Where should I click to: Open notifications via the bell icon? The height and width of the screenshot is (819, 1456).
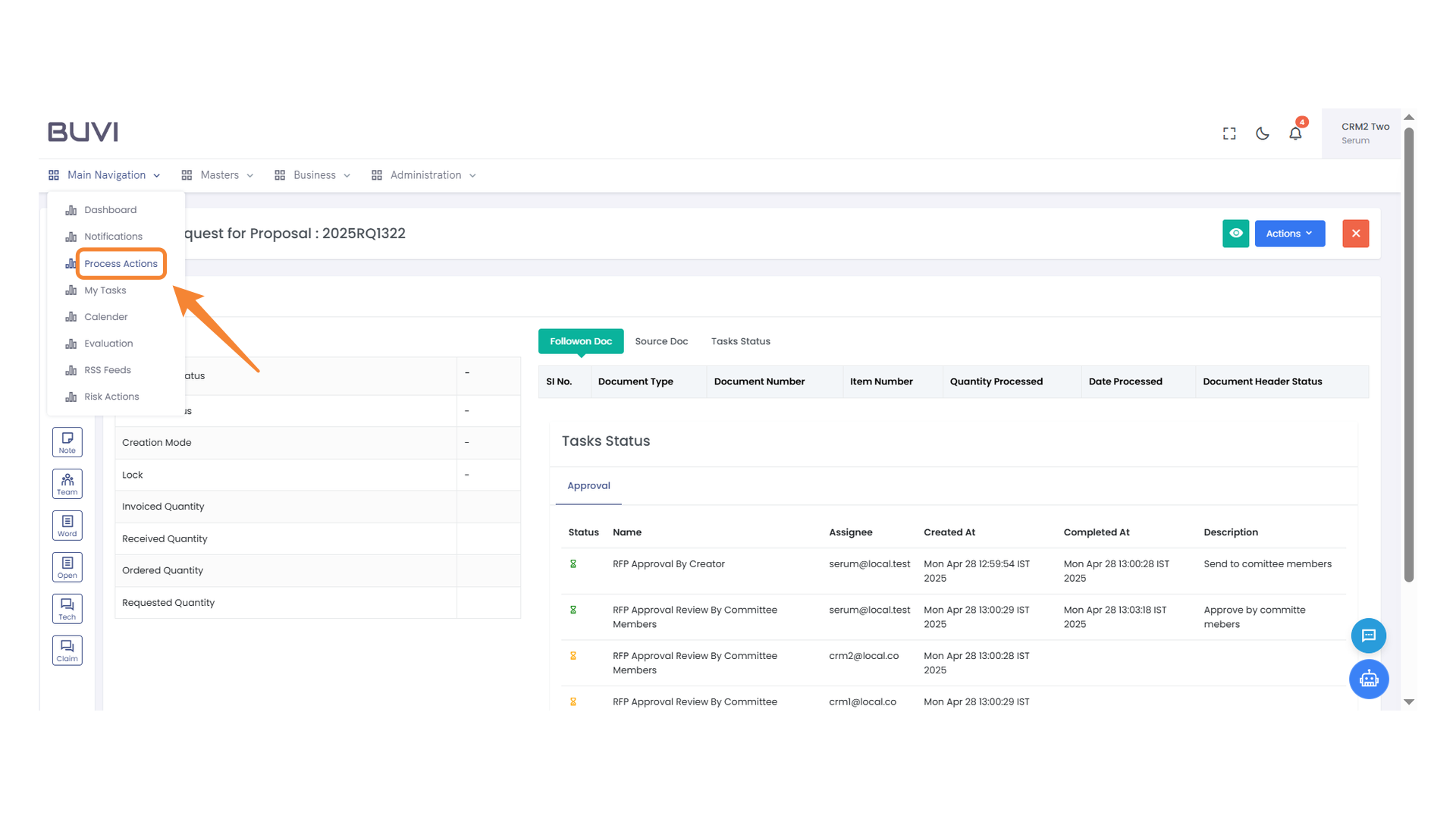click(1295, 133)
